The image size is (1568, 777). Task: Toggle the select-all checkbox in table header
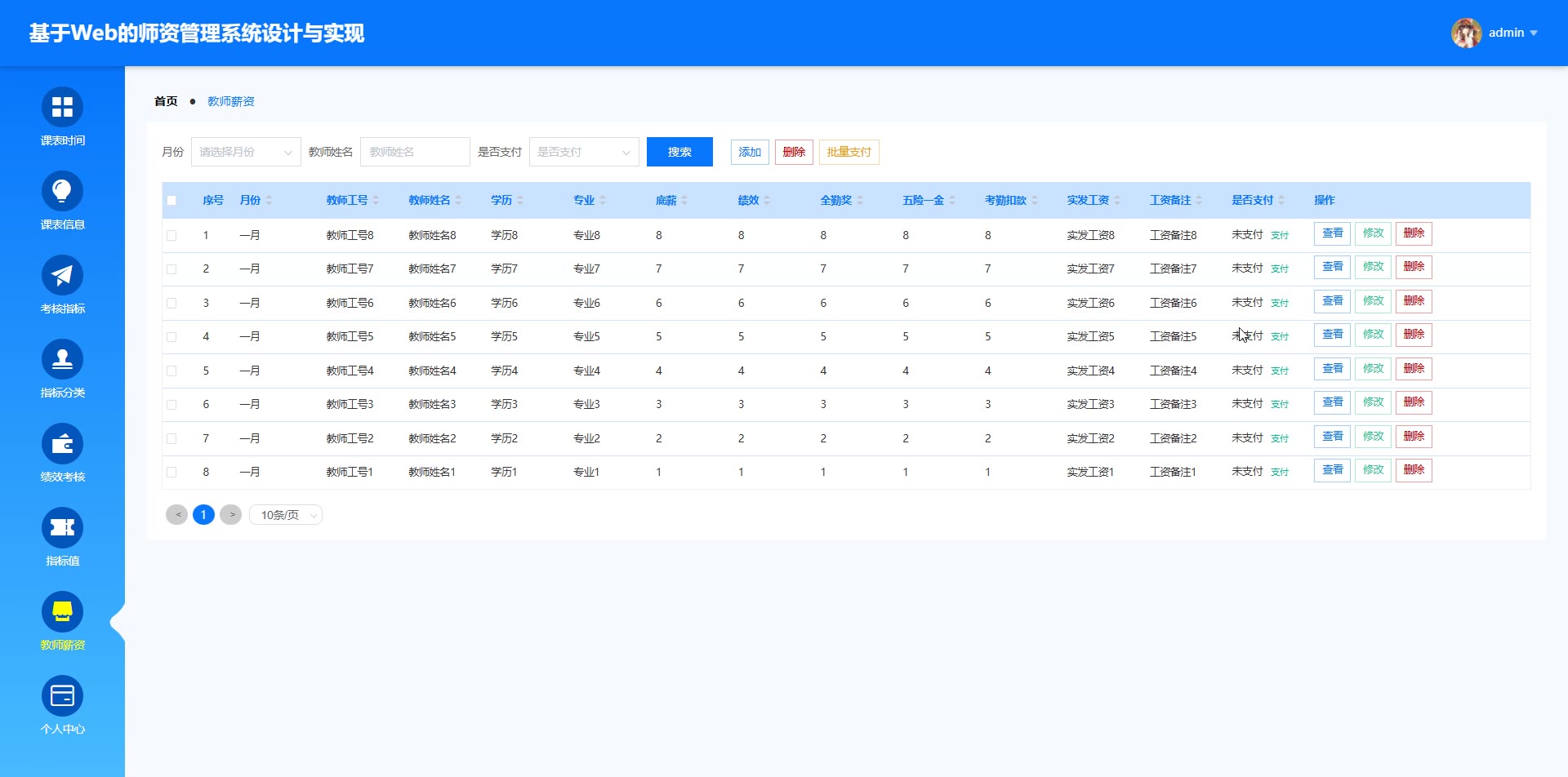click(171, 201)
